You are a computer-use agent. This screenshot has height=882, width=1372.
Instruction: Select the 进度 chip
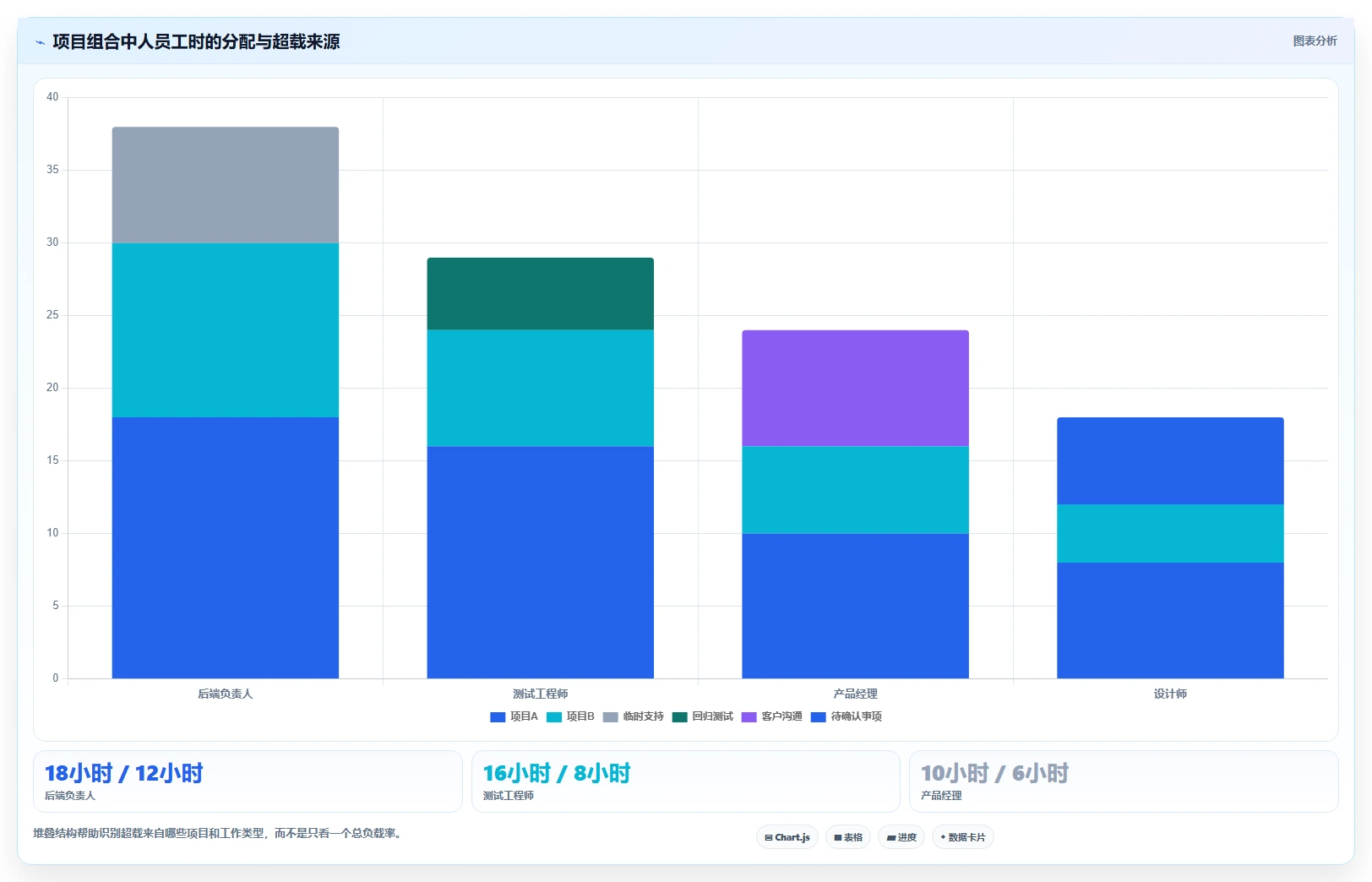click(x=901, y=837)
